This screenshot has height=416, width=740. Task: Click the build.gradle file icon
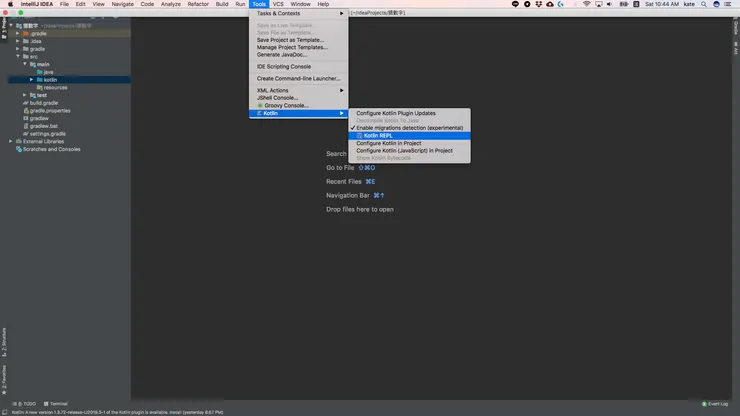click(26, 103)
